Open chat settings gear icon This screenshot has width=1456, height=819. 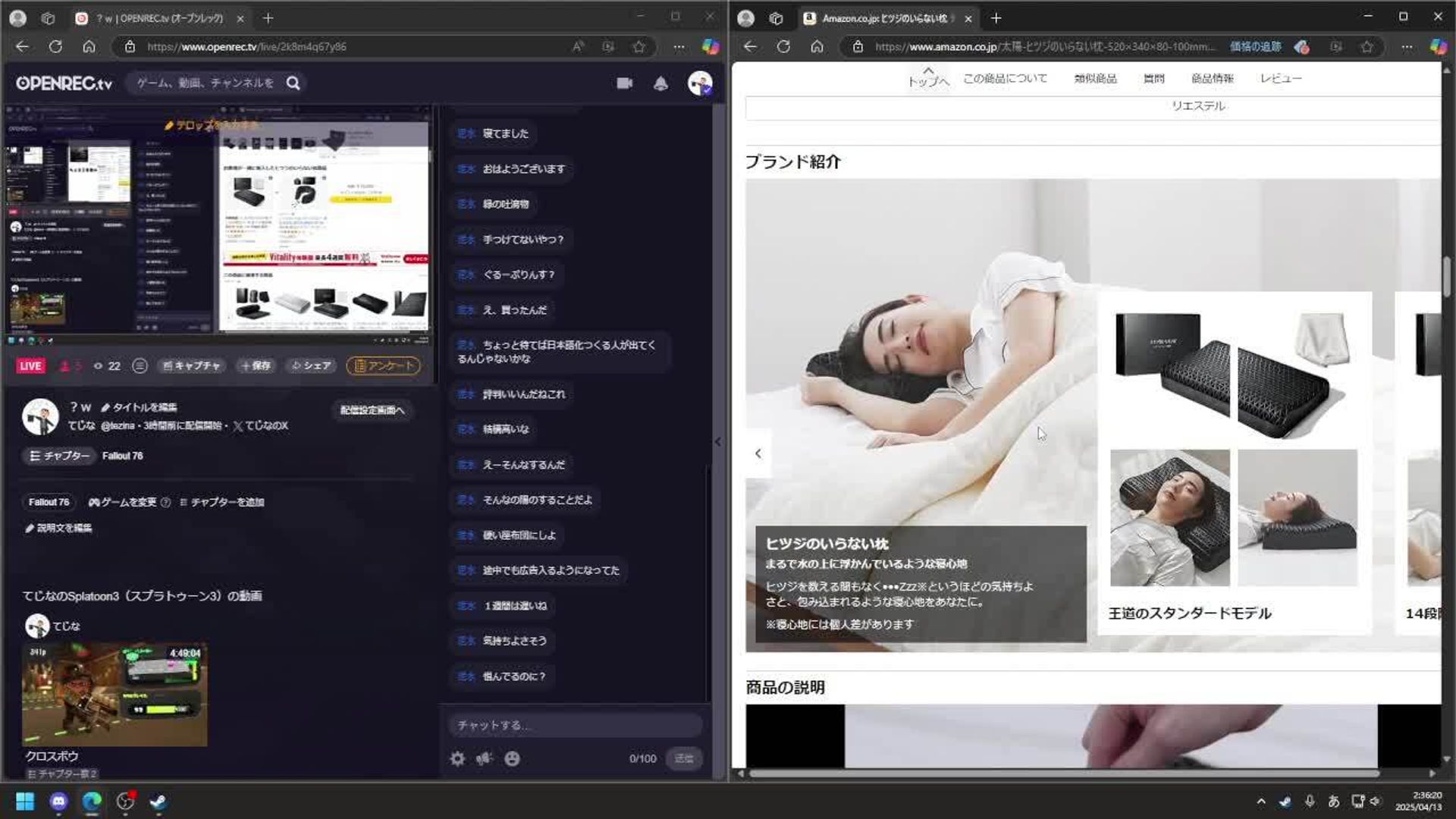[457, 758]
